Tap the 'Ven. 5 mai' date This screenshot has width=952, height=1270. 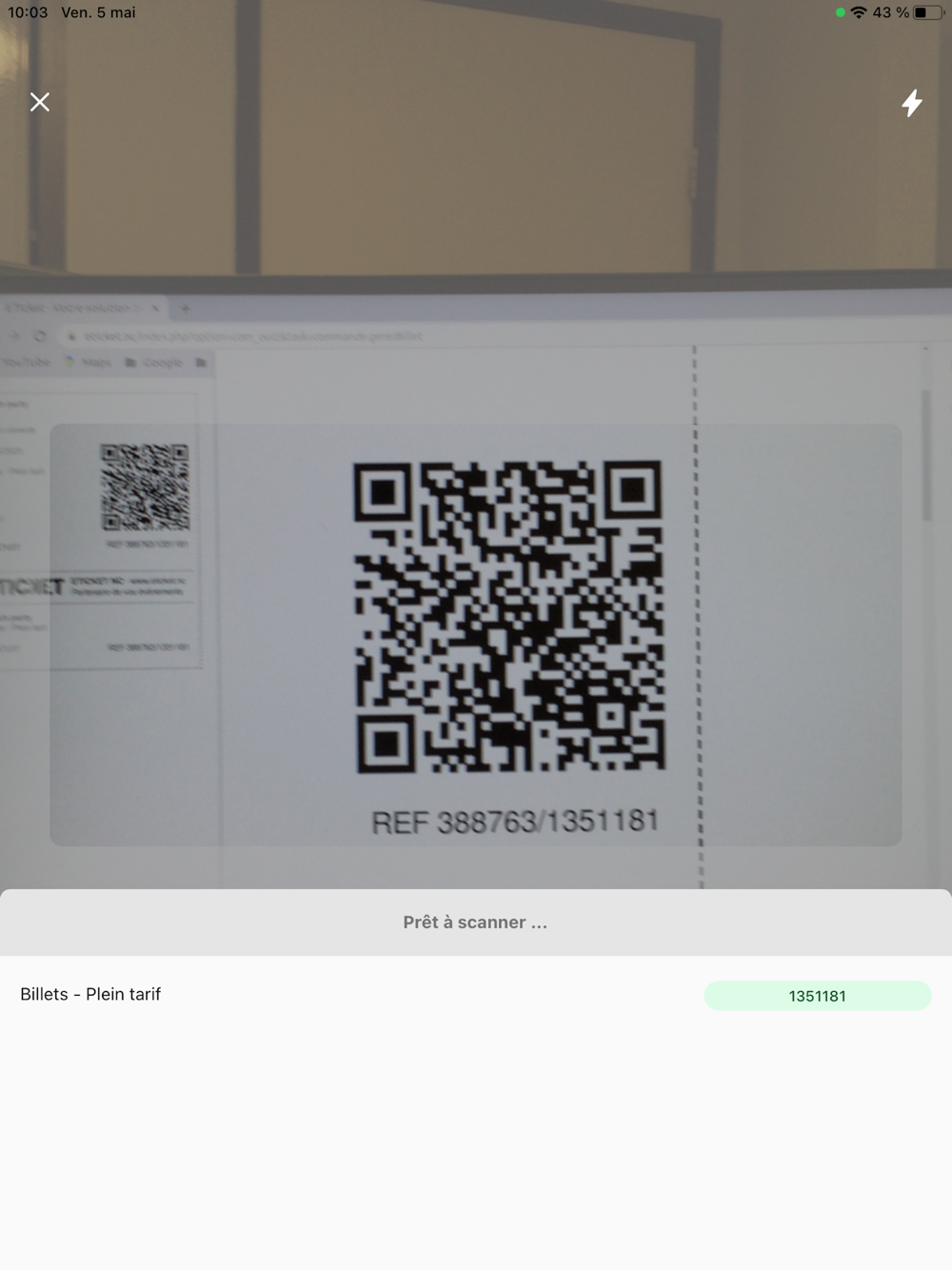tap(98, 12)
